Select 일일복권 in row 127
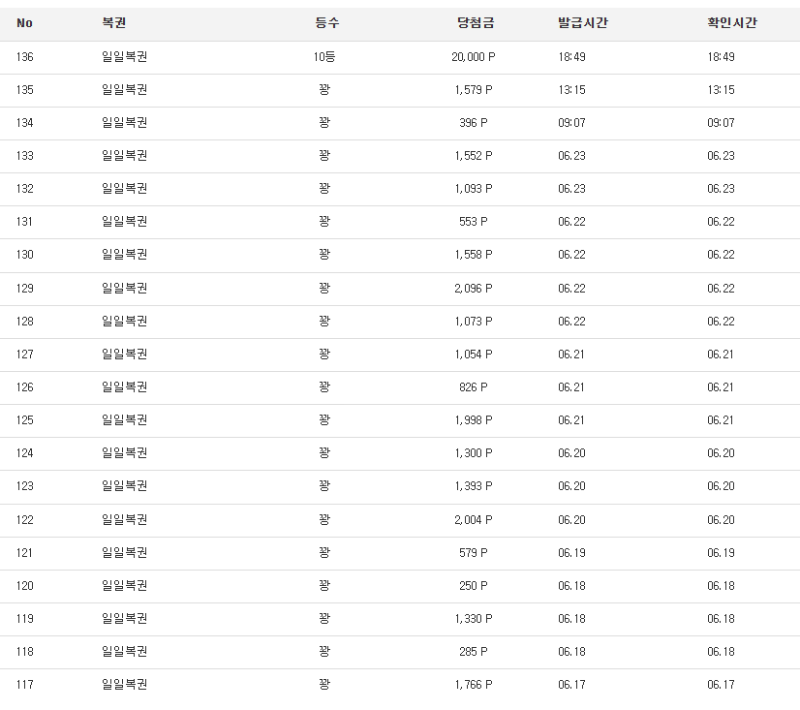This screenshot has height=710, width=800. click(x=124, y=354)
